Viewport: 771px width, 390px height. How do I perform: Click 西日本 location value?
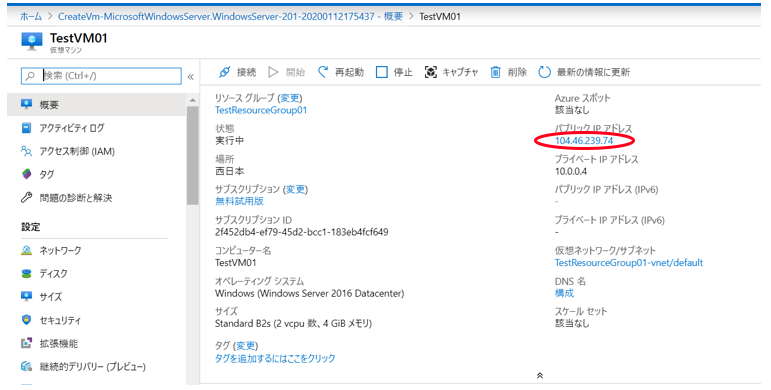[x=230, y=171]
